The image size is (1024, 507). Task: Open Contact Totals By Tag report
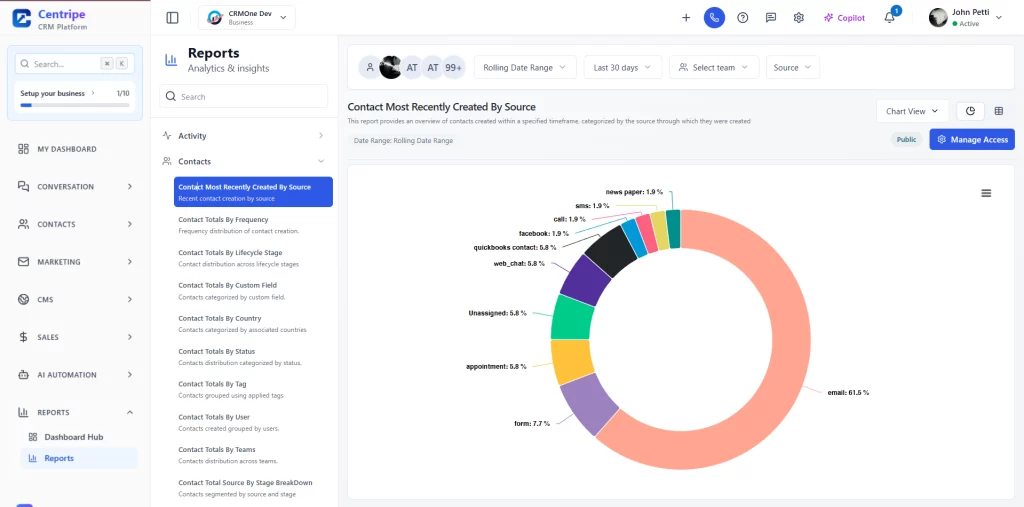coord(253,389)
